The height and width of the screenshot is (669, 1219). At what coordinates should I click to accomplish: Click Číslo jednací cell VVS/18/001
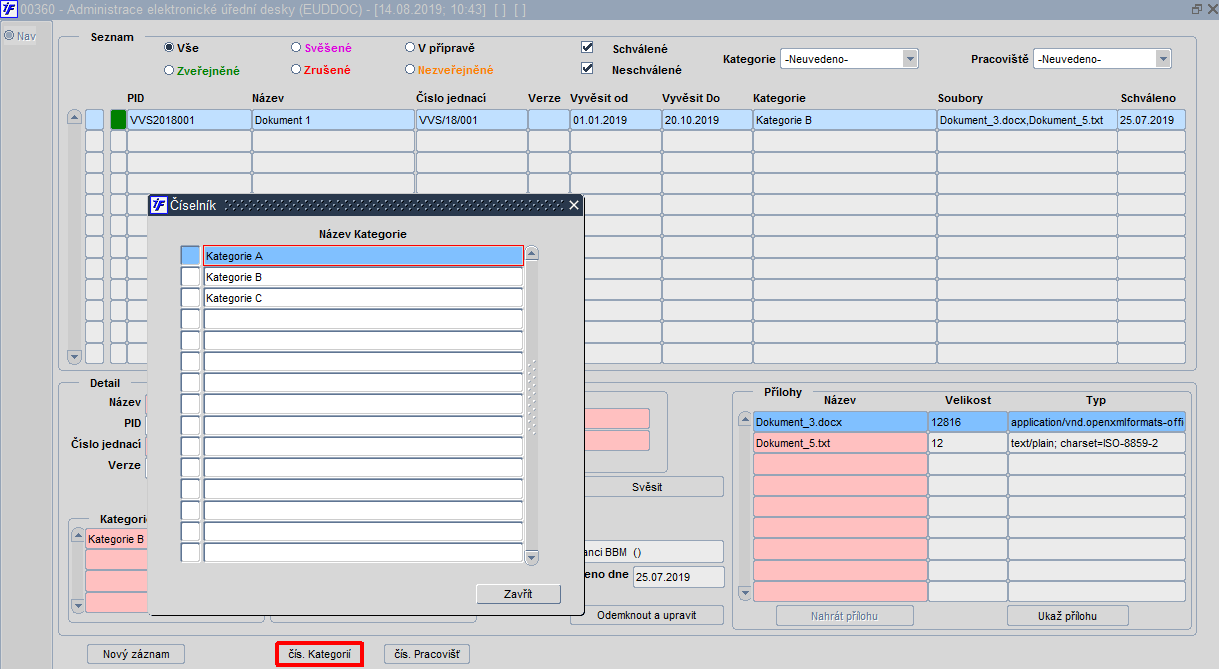471,120
